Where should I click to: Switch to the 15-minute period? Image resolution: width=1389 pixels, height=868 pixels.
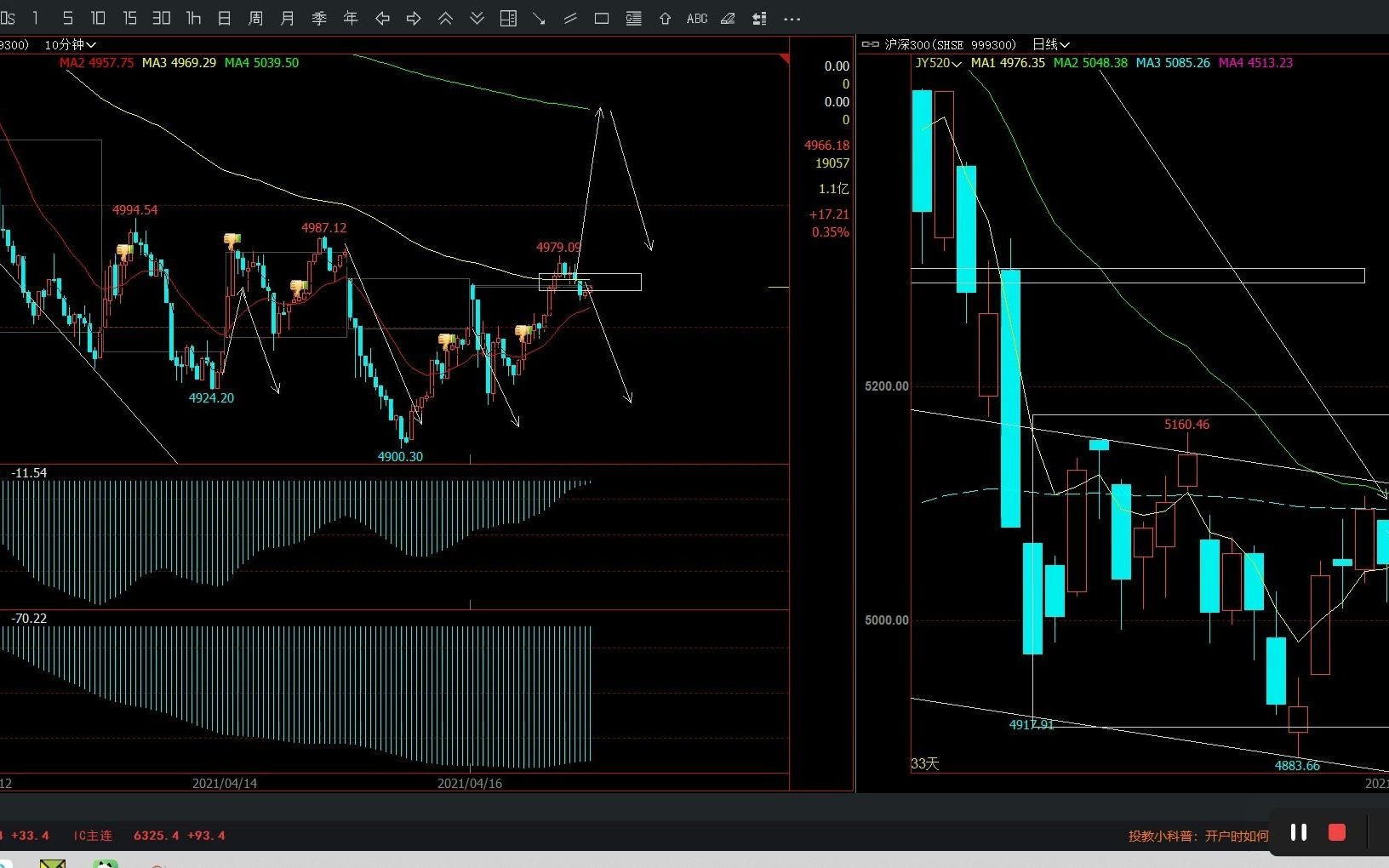(129, 18)
